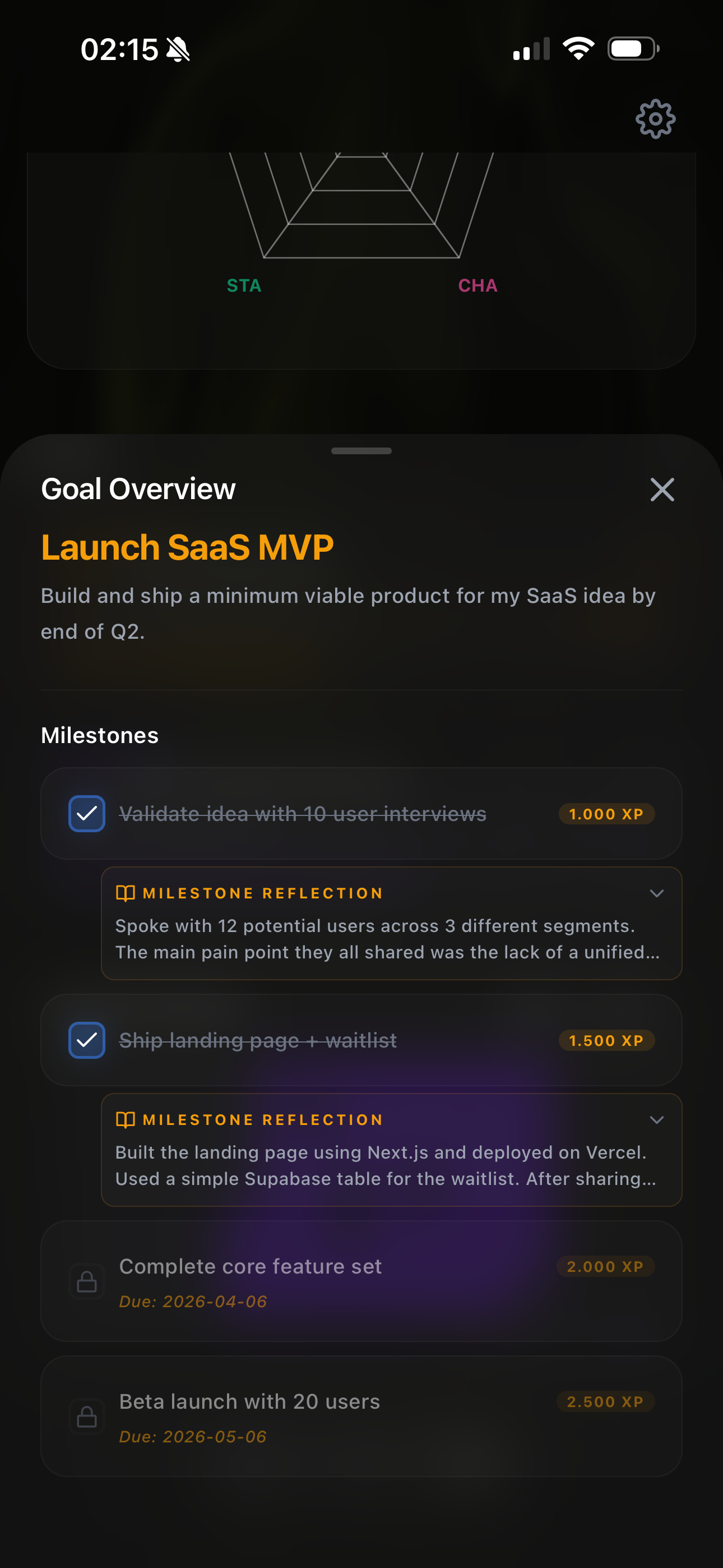Collapse the second Milestone Reflection
Viewport: 723px width, 1568px height.
coord(657,1119)
